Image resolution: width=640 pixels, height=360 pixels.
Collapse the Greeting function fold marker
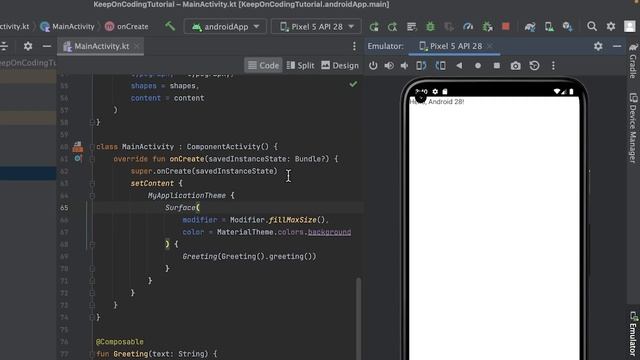(x=92, y=354)
